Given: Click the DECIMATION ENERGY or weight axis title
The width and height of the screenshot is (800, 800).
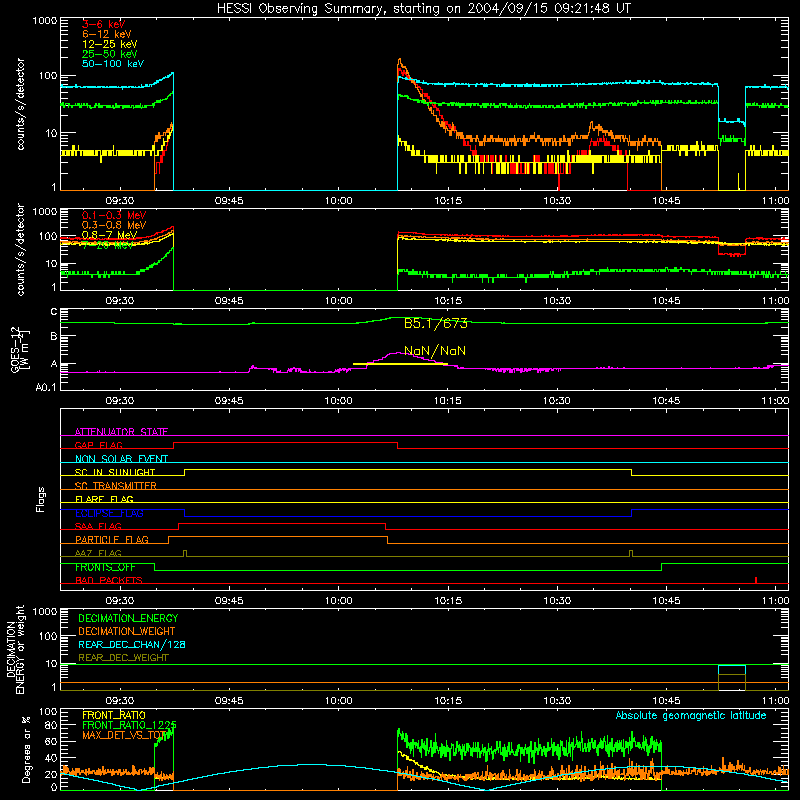Looking at the screenshot, I should tap(15, 649).
